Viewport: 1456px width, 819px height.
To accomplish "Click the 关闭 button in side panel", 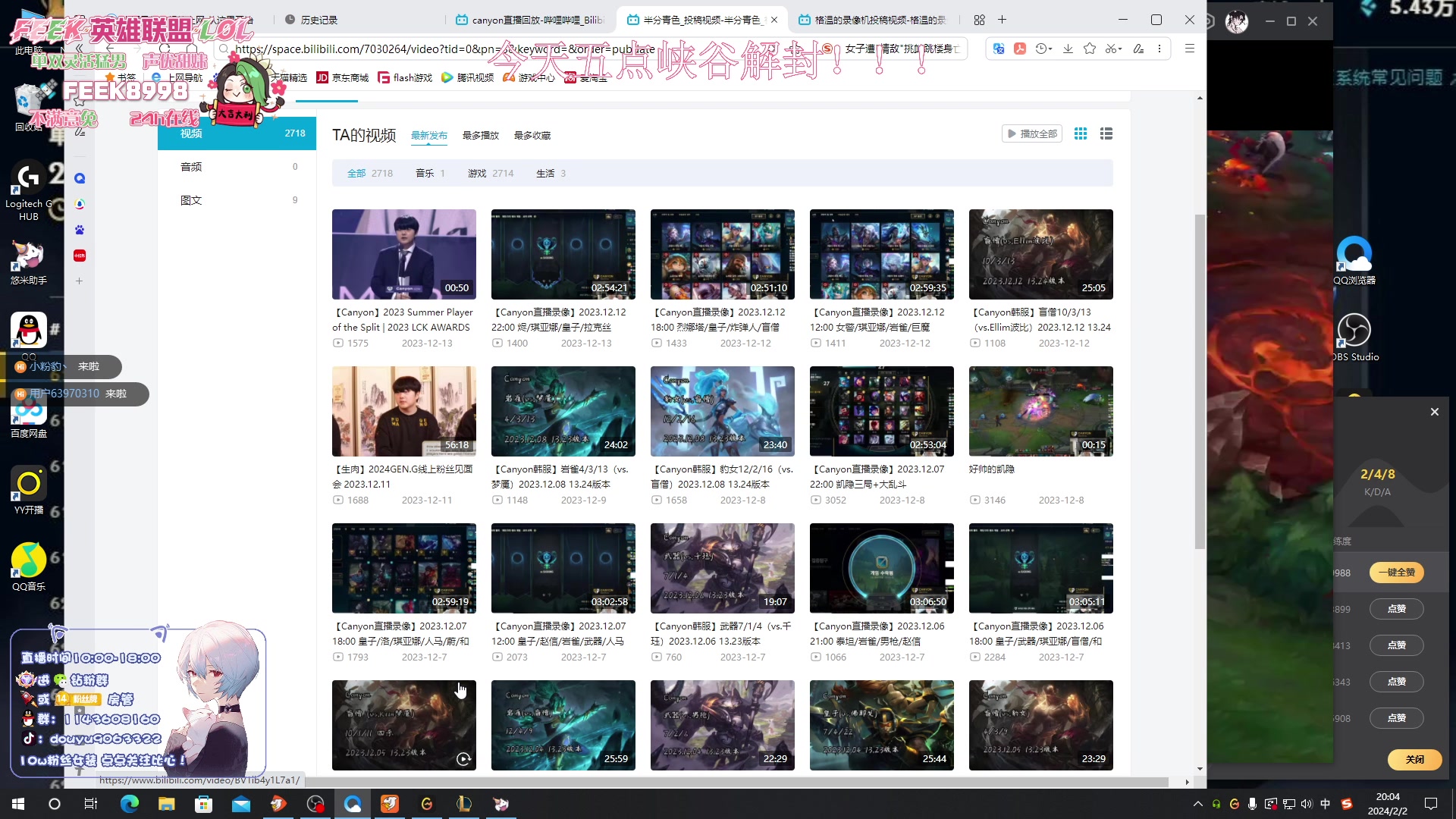I will coord(1414,759).
